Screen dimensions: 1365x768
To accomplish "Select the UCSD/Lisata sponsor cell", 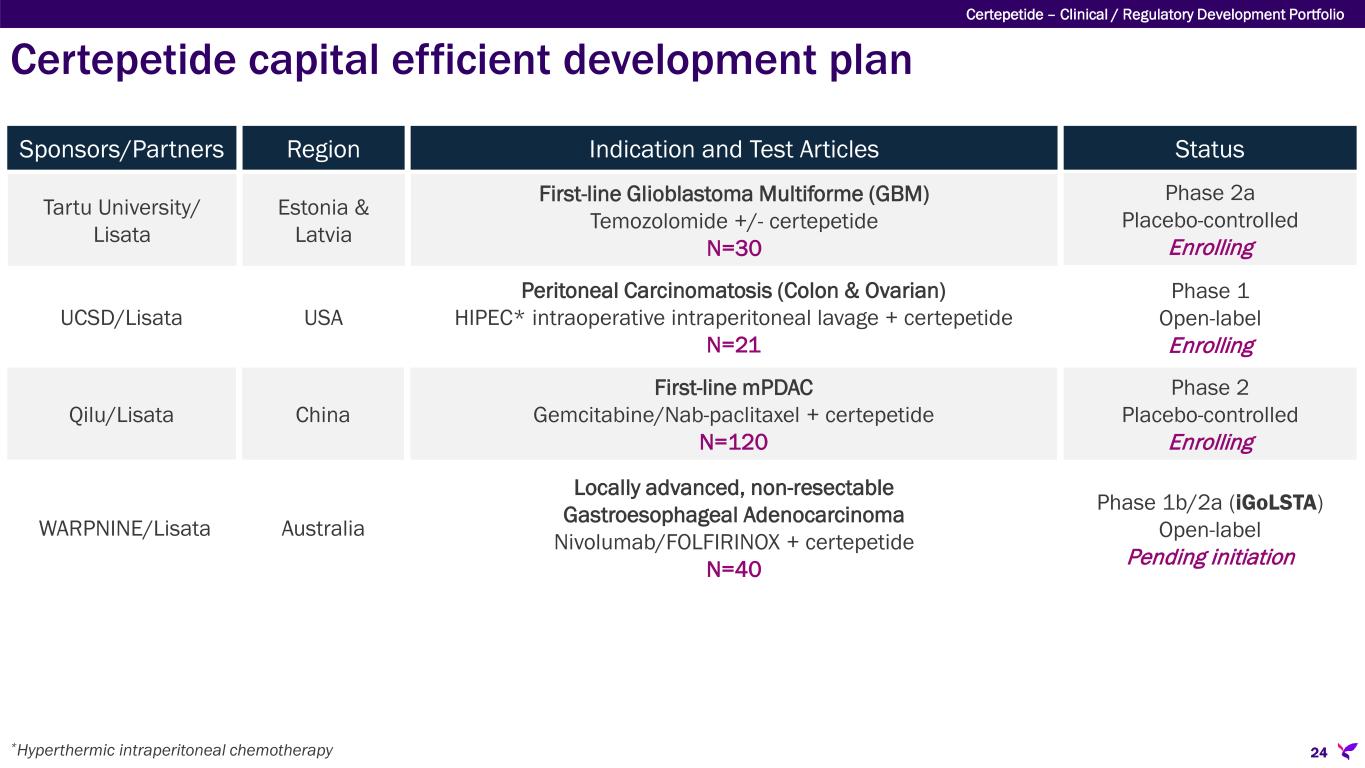I will [x=121, y=318].
